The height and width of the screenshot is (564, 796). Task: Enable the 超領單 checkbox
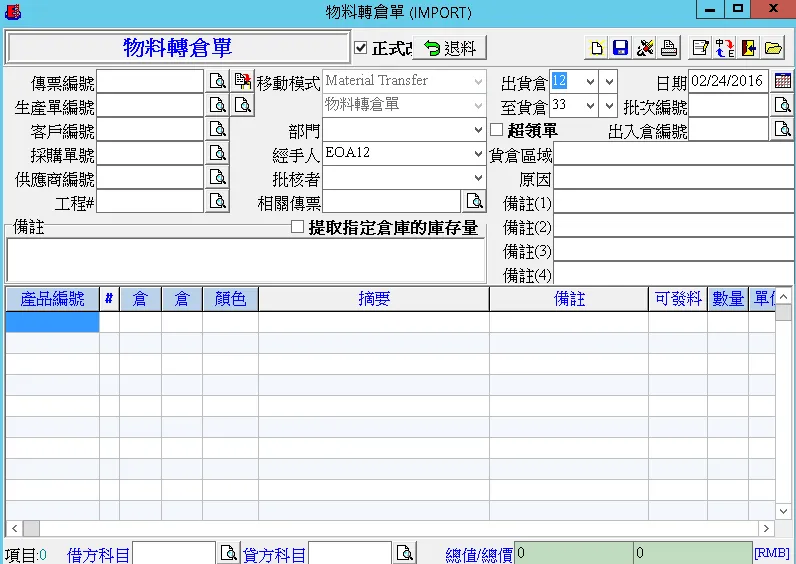[496, 130]
